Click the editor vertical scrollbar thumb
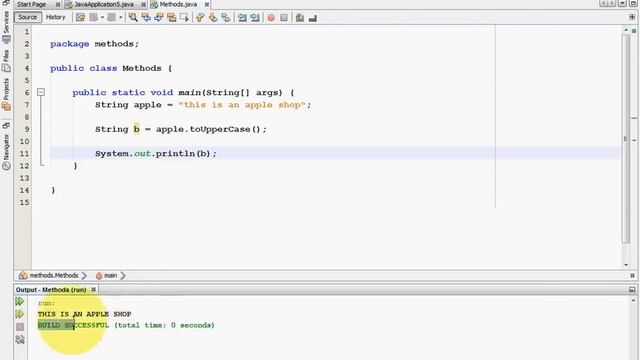This screenshot has width=640, height=360. point(626,139)
